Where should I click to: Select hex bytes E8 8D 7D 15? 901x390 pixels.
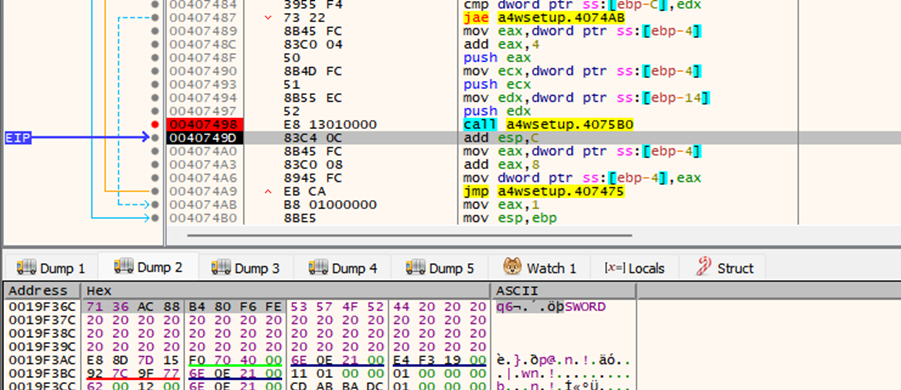(134, 360)
